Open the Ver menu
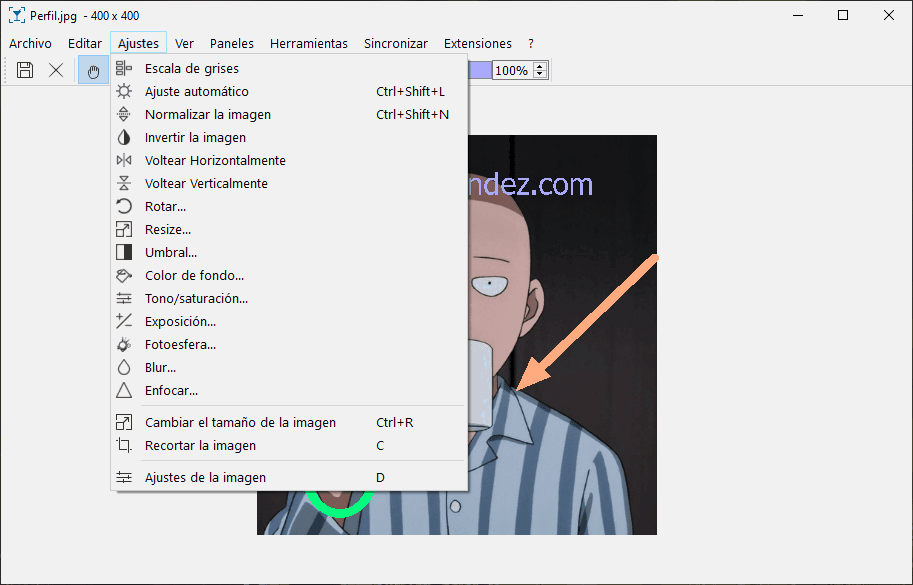The width and height of the screenshot is (913, 585). coord(184,44)
